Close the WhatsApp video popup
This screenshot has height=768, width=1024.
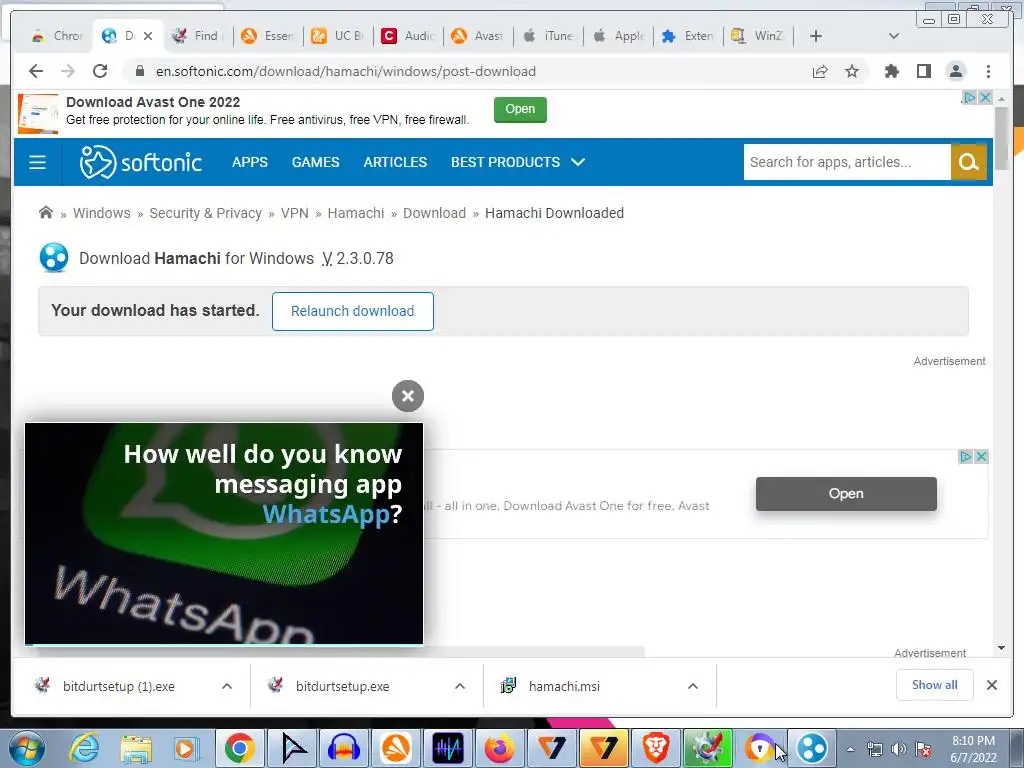point(408,396)
